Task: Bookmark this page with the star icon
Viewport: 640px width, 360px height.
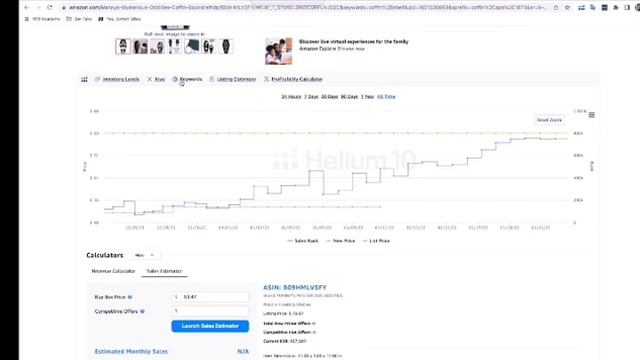Action: point(567,7)
